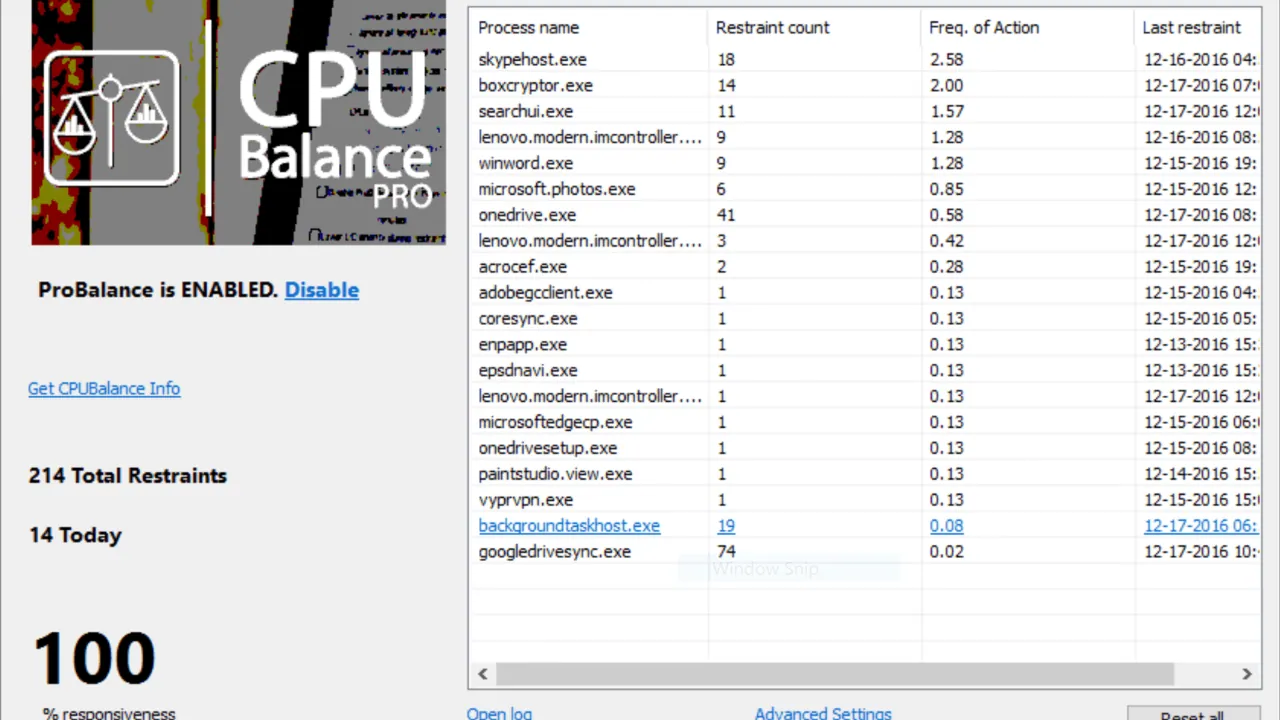Image resolution: width=1280 pixels, height=720 pixels.
Task: Select the skypehost.exe row
Action: pos(865,60)
